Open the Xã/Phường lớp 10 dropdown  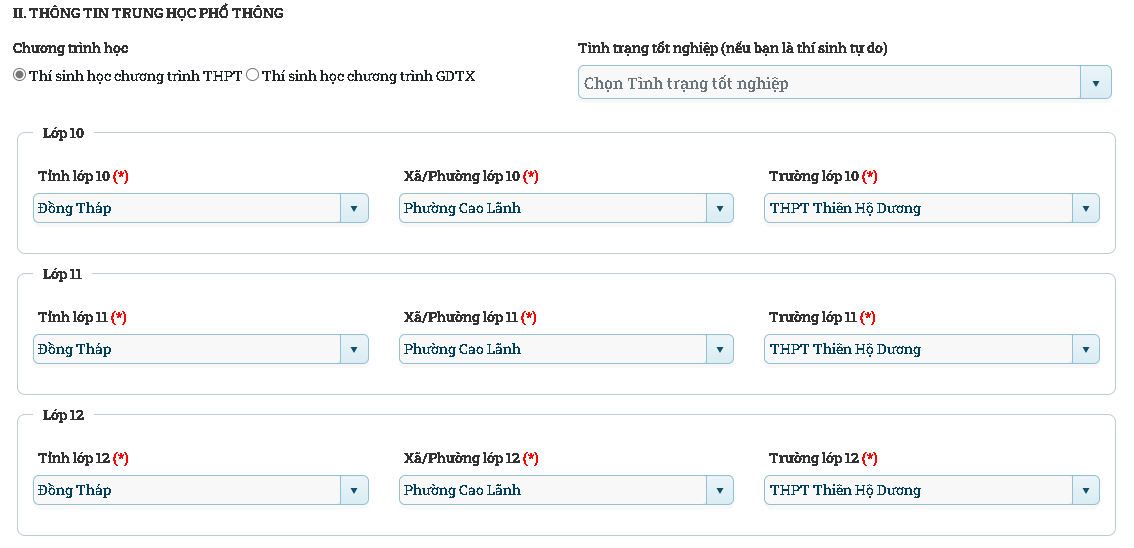(x=552, y=208)
